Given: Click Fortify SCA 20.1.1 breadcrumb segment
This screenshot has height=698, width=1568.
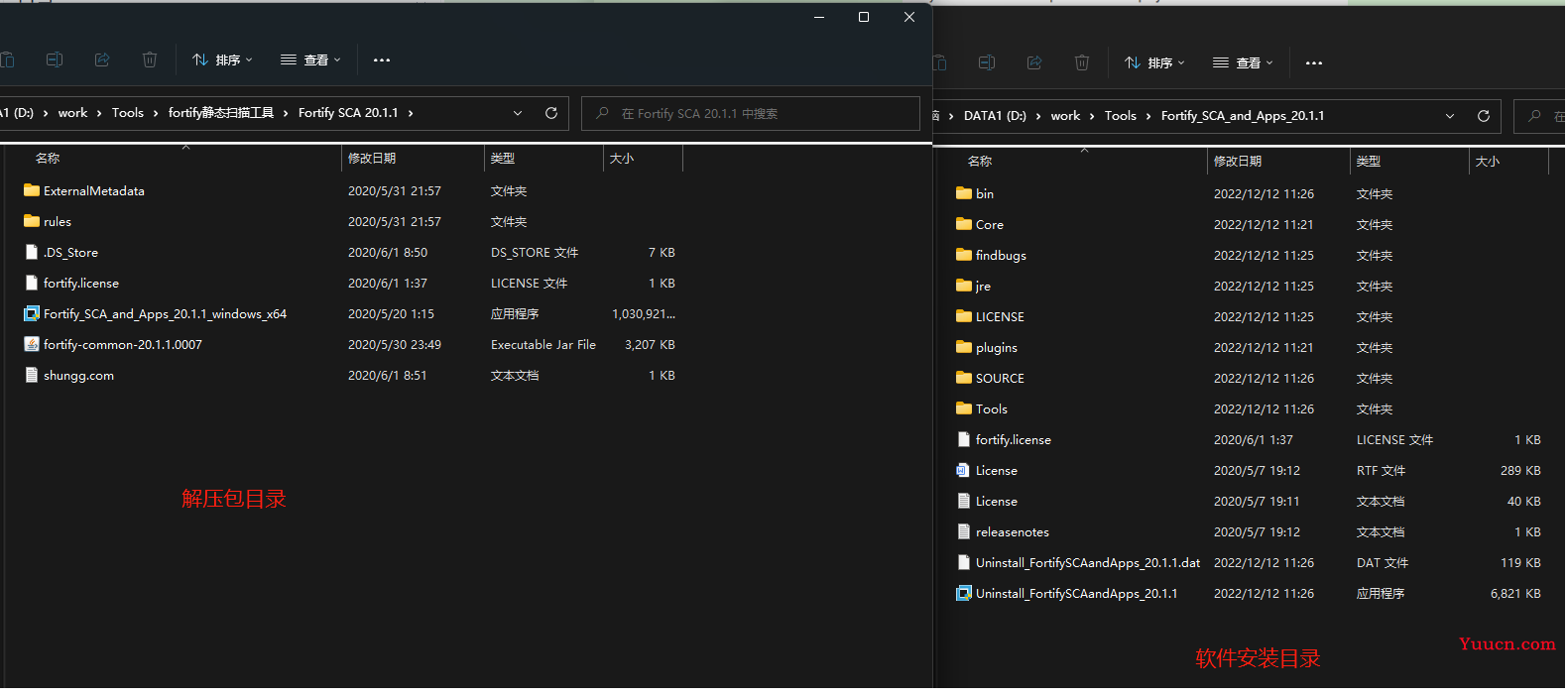Looking at the screenshot, I should tap(348, 113).
